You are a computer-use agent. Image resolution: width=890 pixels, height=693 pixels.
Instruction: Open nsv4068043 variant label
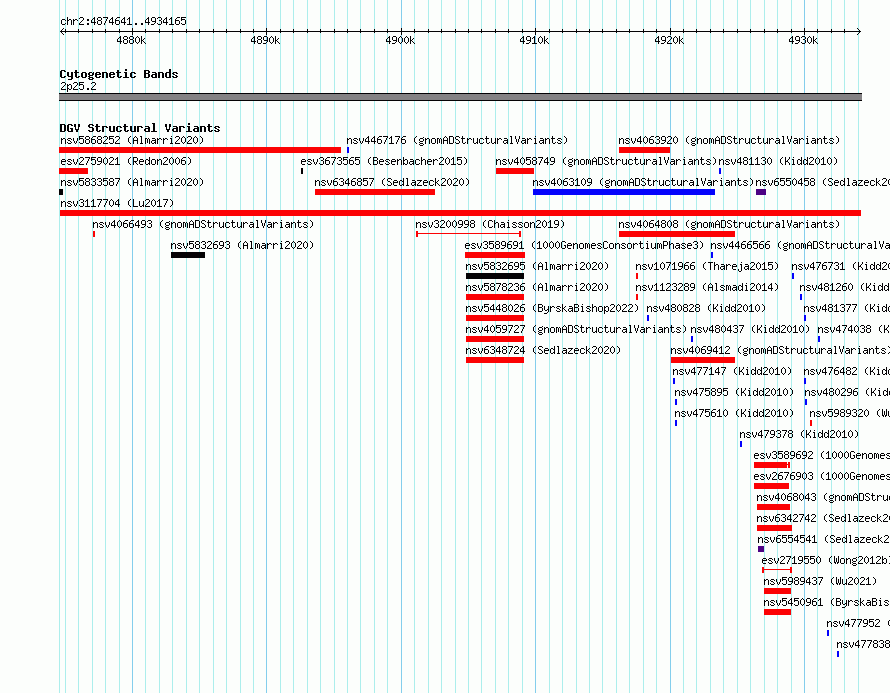823,497
